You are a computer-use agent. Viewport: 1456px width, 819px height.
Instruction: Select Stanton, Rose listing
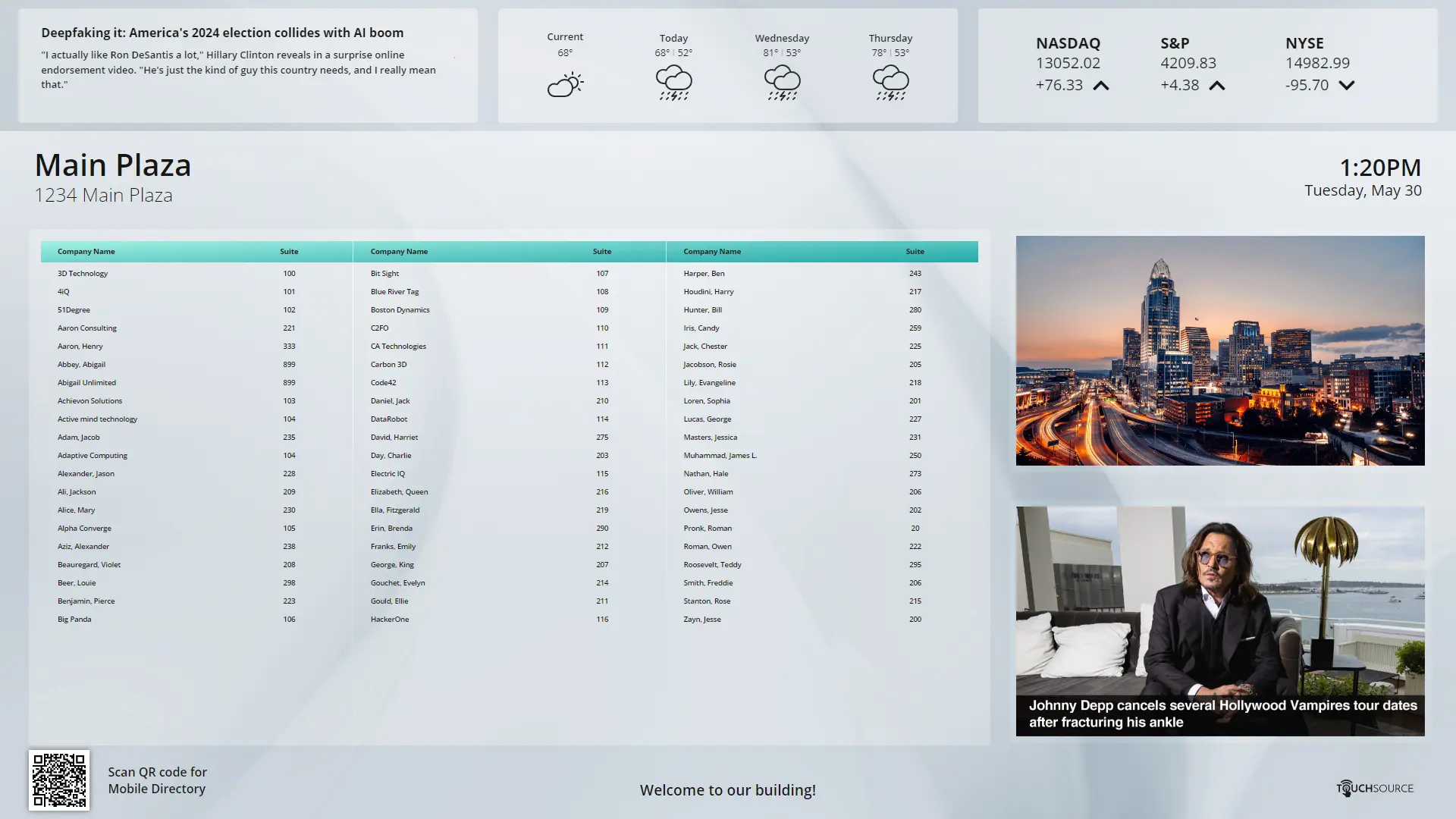[x=822, y=601]
